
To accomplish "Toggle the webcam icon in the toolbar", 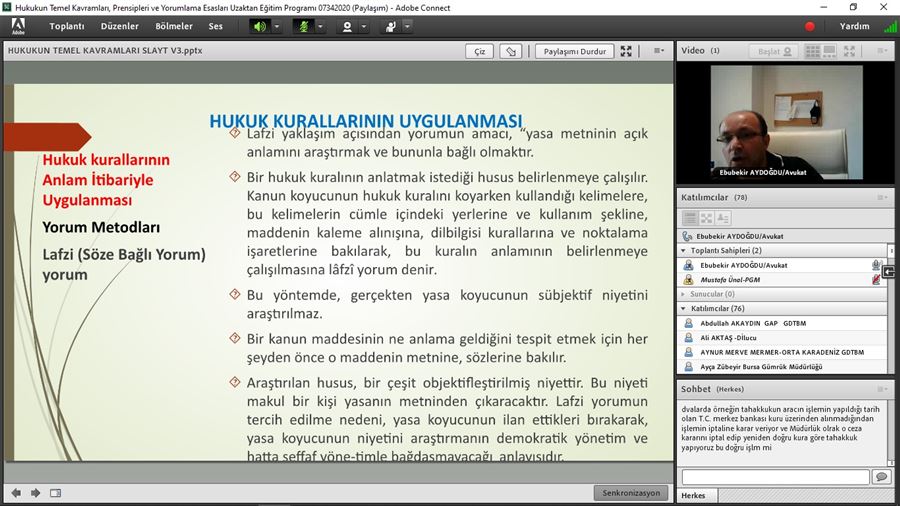I will tap(347, 26).
